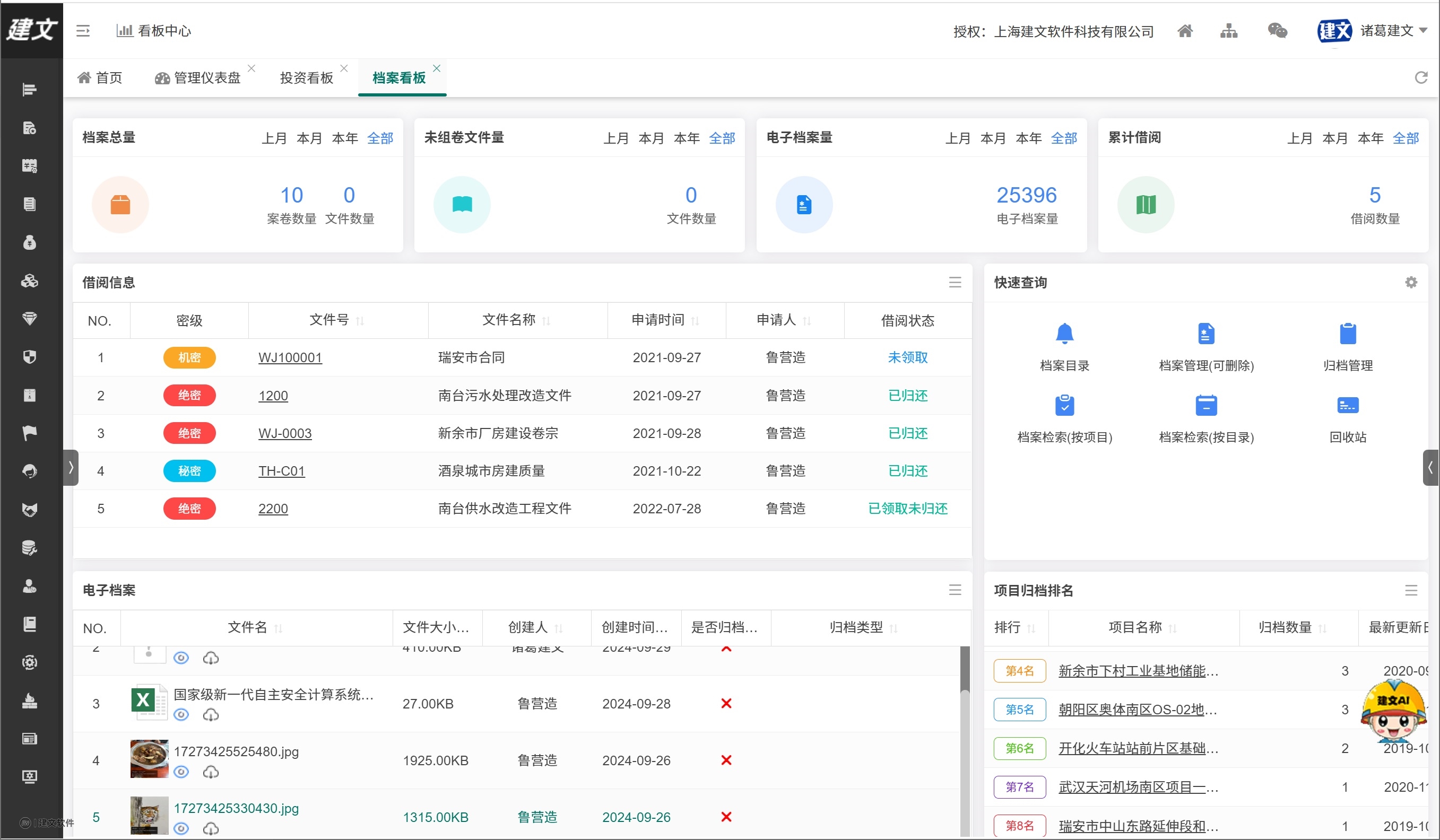Open the 回收站 quick query icon
This screenshot has height=840, width=1440.
click(1347, 406)
